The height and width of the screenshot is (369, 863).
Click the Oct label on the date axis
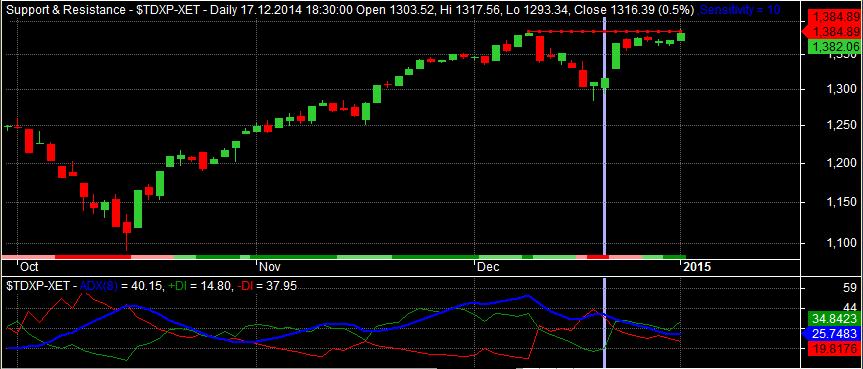click(29, 267)
